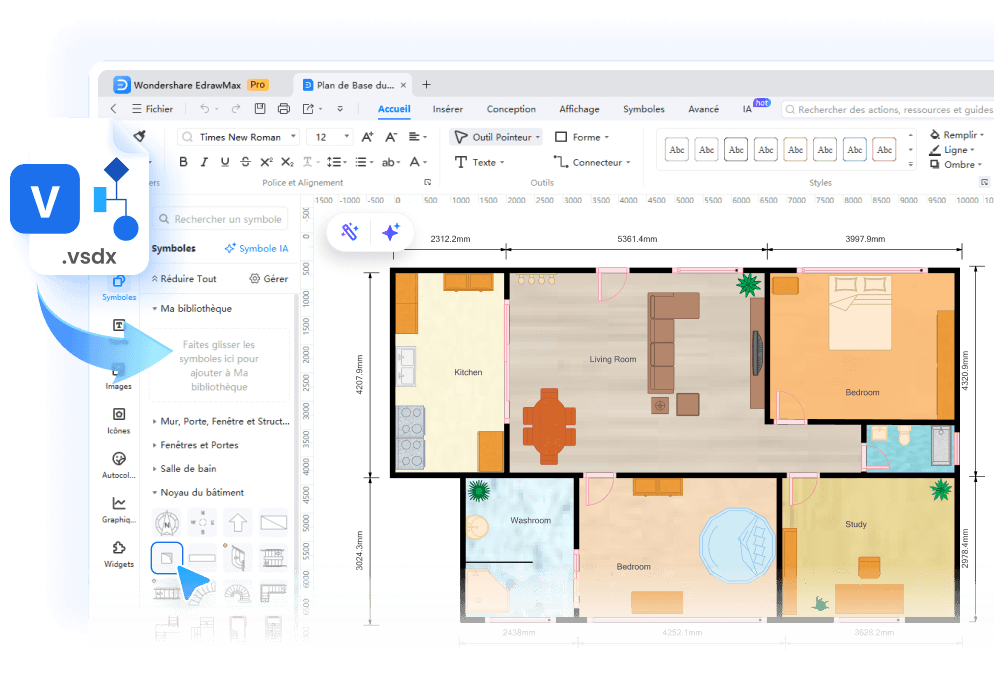The width and height of the screenshot is (994, 690).
Task: Click the Save icon in quick toolbar
Action: (x=260, y=109)
